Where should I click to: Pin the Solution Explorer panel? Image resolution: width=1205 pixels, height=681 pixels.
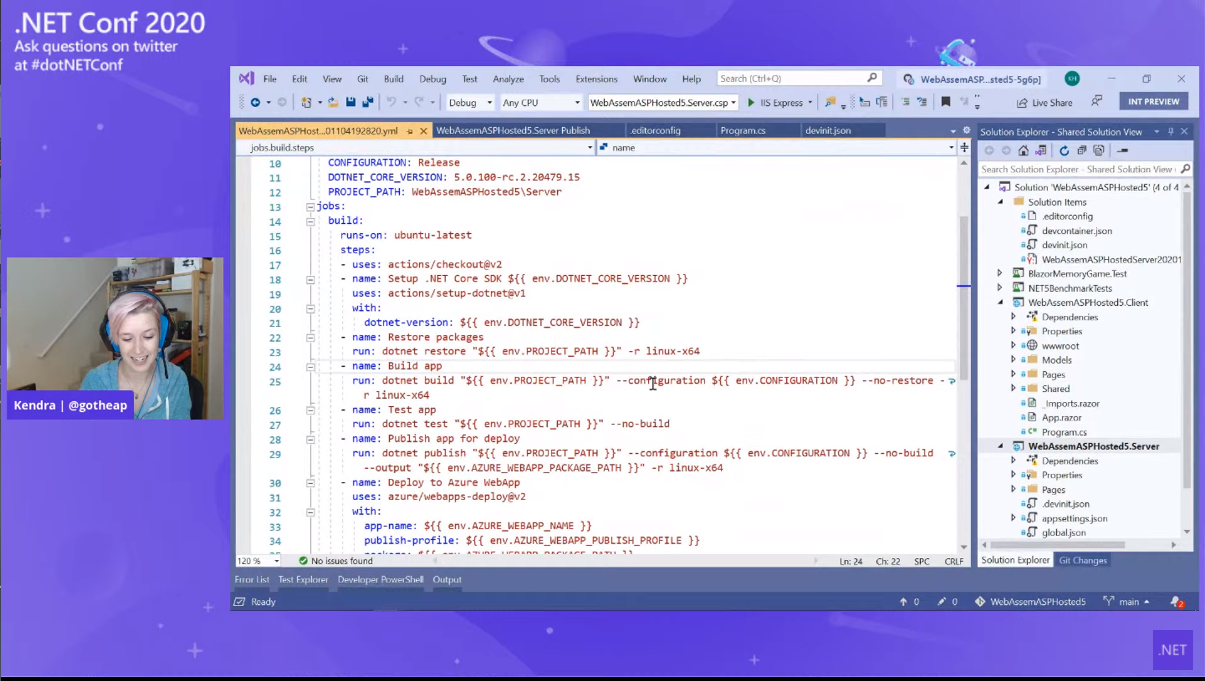tap(1171, 131)
